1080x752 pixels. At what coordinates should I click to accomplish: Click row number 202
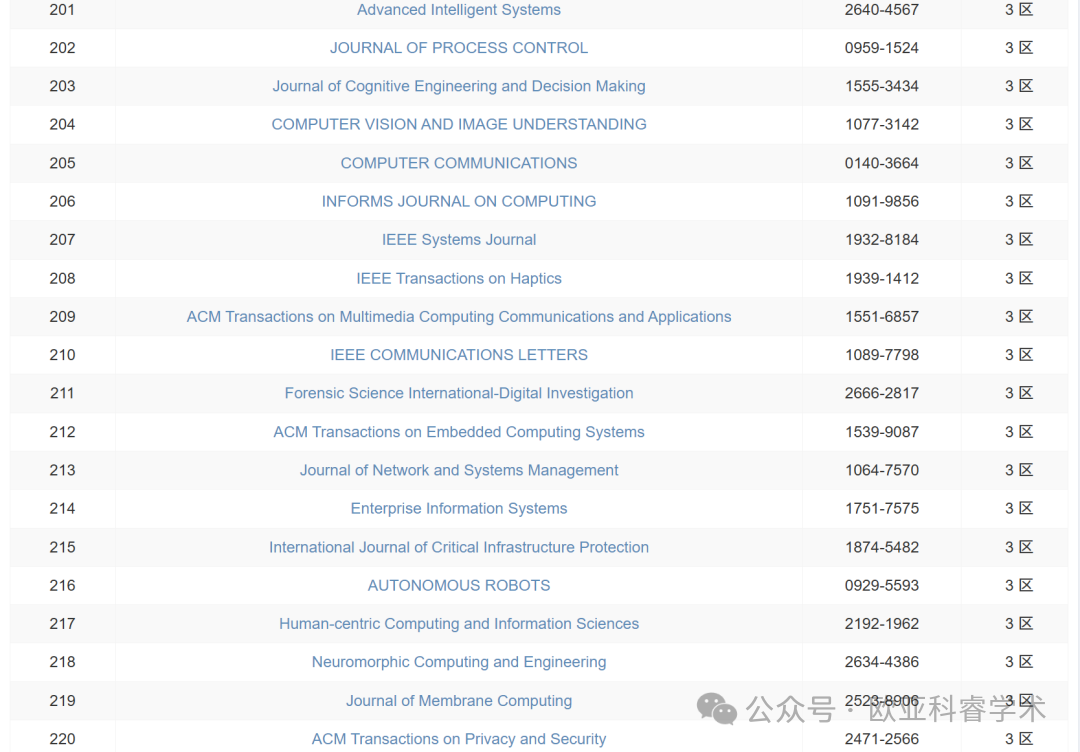[62, 48]
